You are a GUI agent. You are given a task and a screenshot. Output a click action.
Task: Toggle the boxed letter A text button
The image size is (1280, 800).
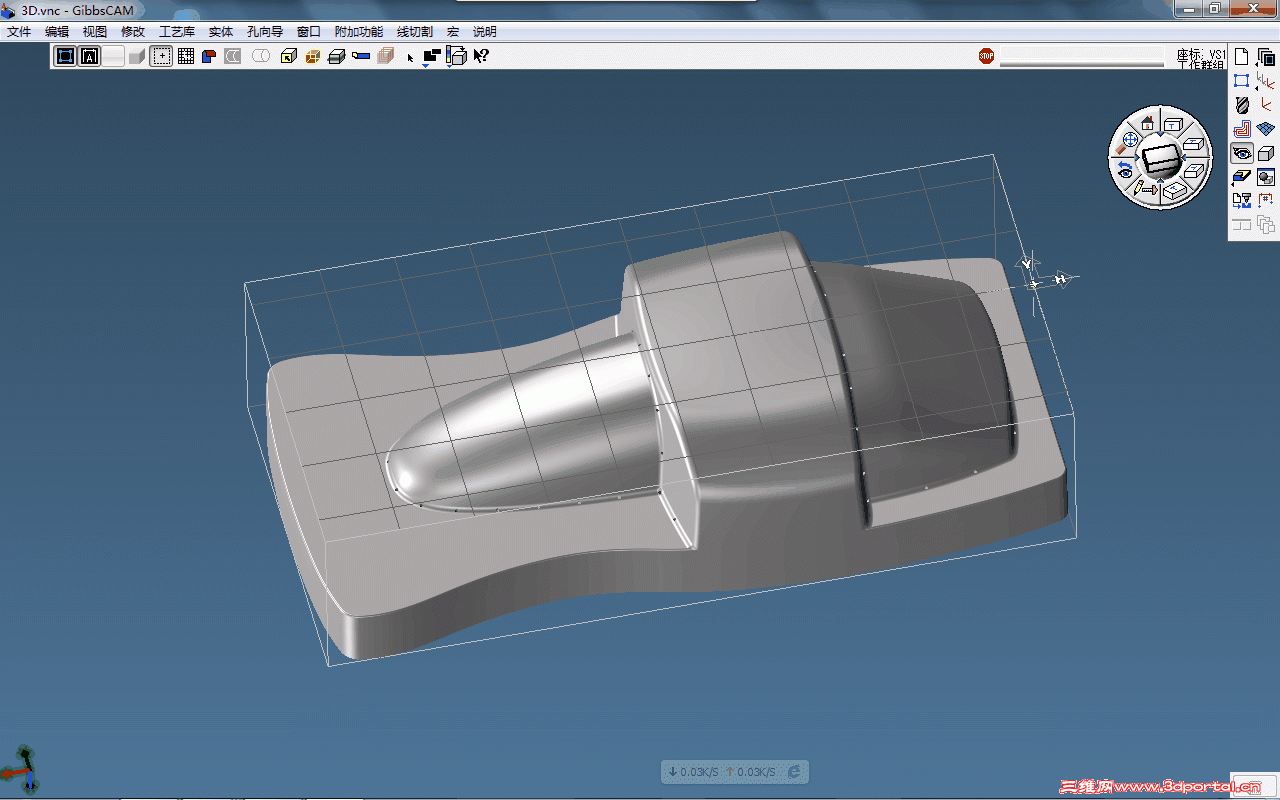90,56
